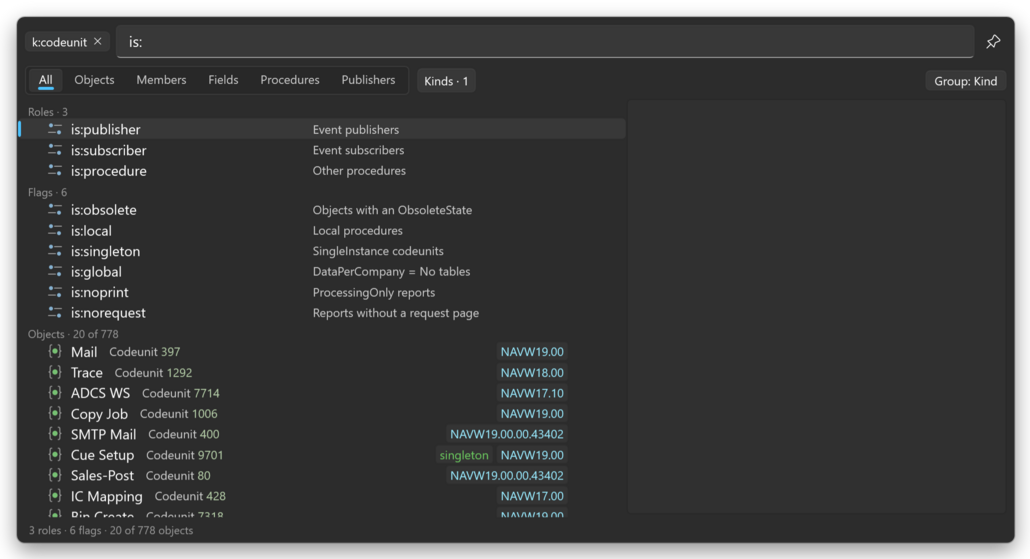1030x559 pixels.
Task: Click the "Roles · 3" group header
Action: pos(47,112)
